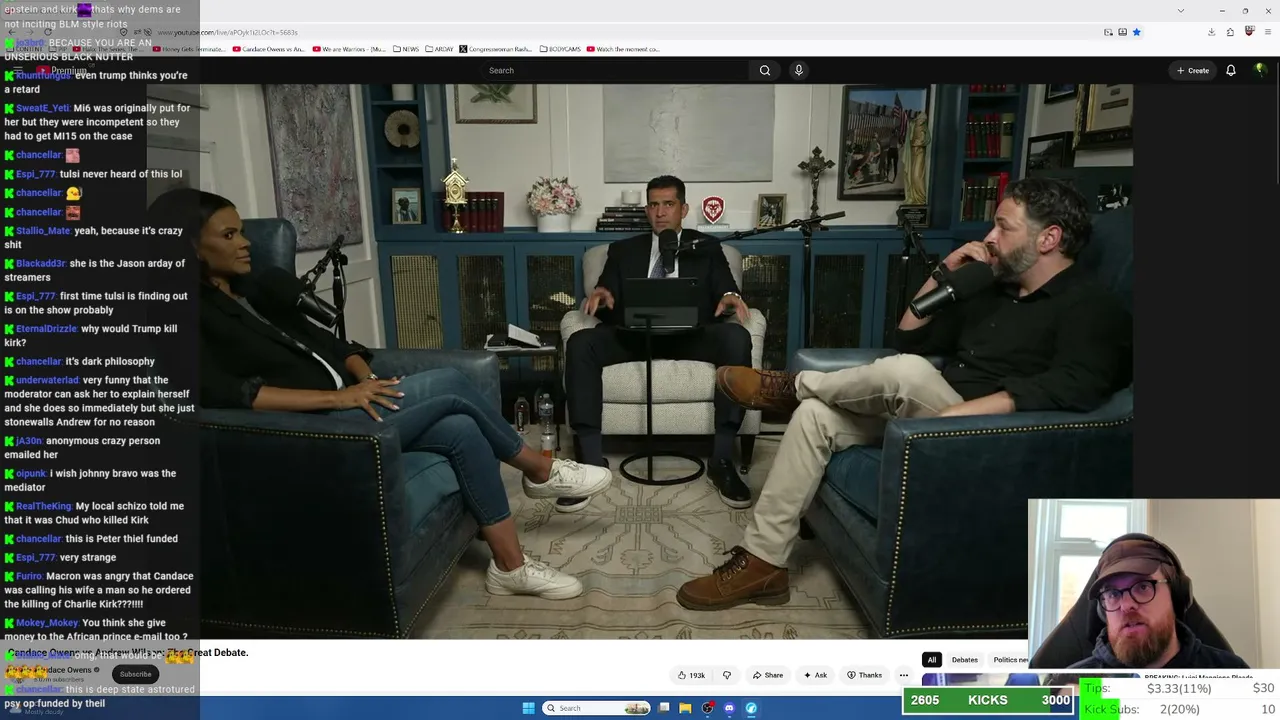Click the Create button on YouTube

click(x=1193, y=70)
